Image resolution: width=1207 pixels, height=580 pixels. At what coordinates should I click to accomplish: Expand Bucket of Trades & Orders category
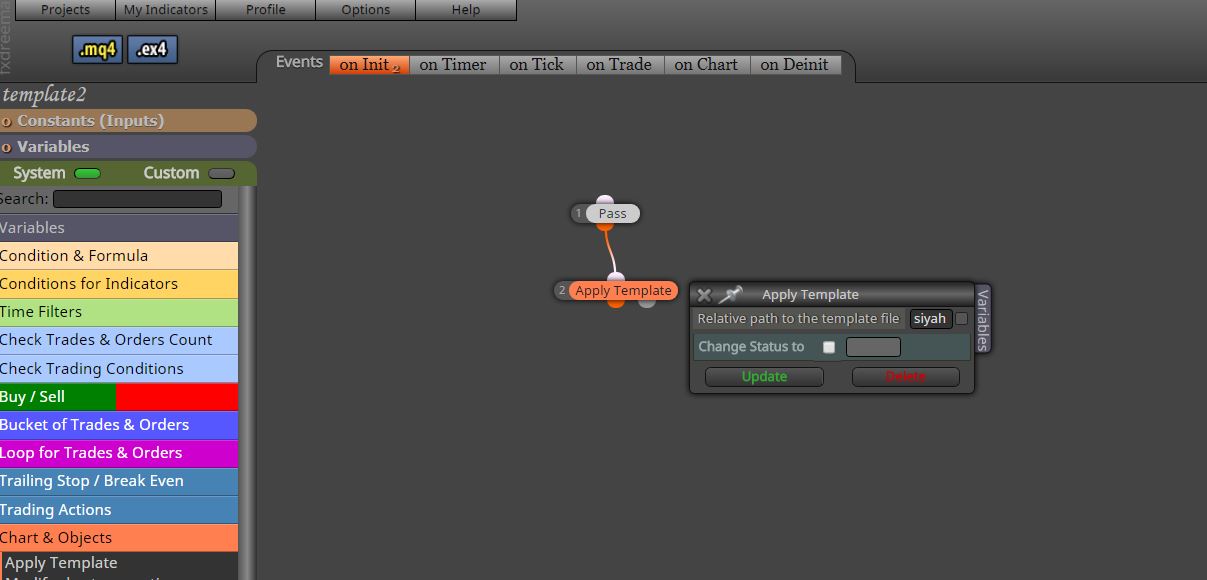click(x=119, y=425)
